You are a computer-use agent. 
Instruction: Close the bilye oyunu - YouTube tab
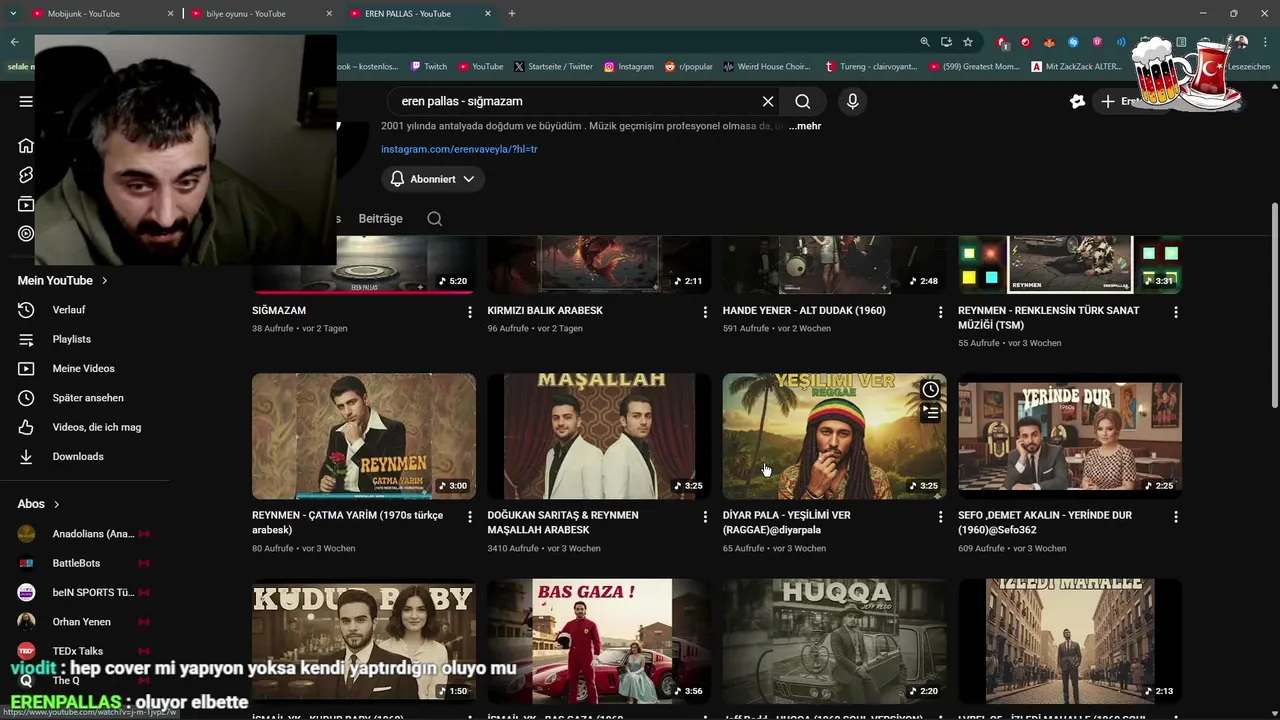[329, 14]
